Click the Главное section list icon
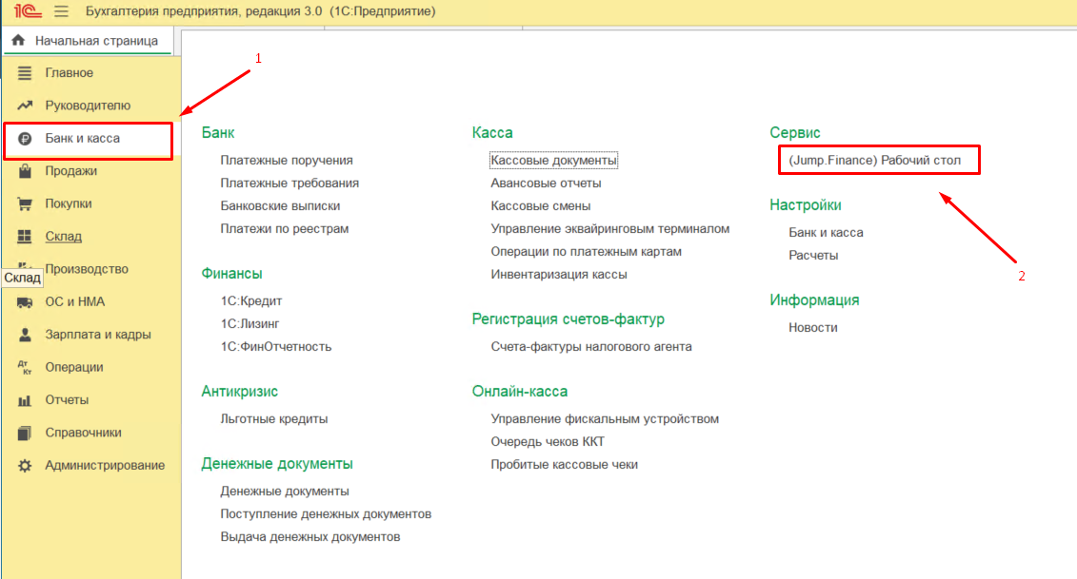Screen dimensions: 1077x579 [25, 73]
